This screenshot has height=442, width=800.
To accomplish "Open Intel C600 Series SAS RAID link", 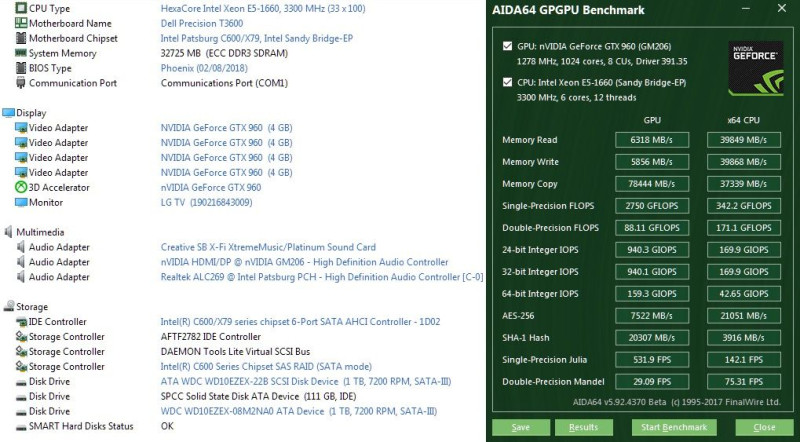I will [x=266, y=366].
